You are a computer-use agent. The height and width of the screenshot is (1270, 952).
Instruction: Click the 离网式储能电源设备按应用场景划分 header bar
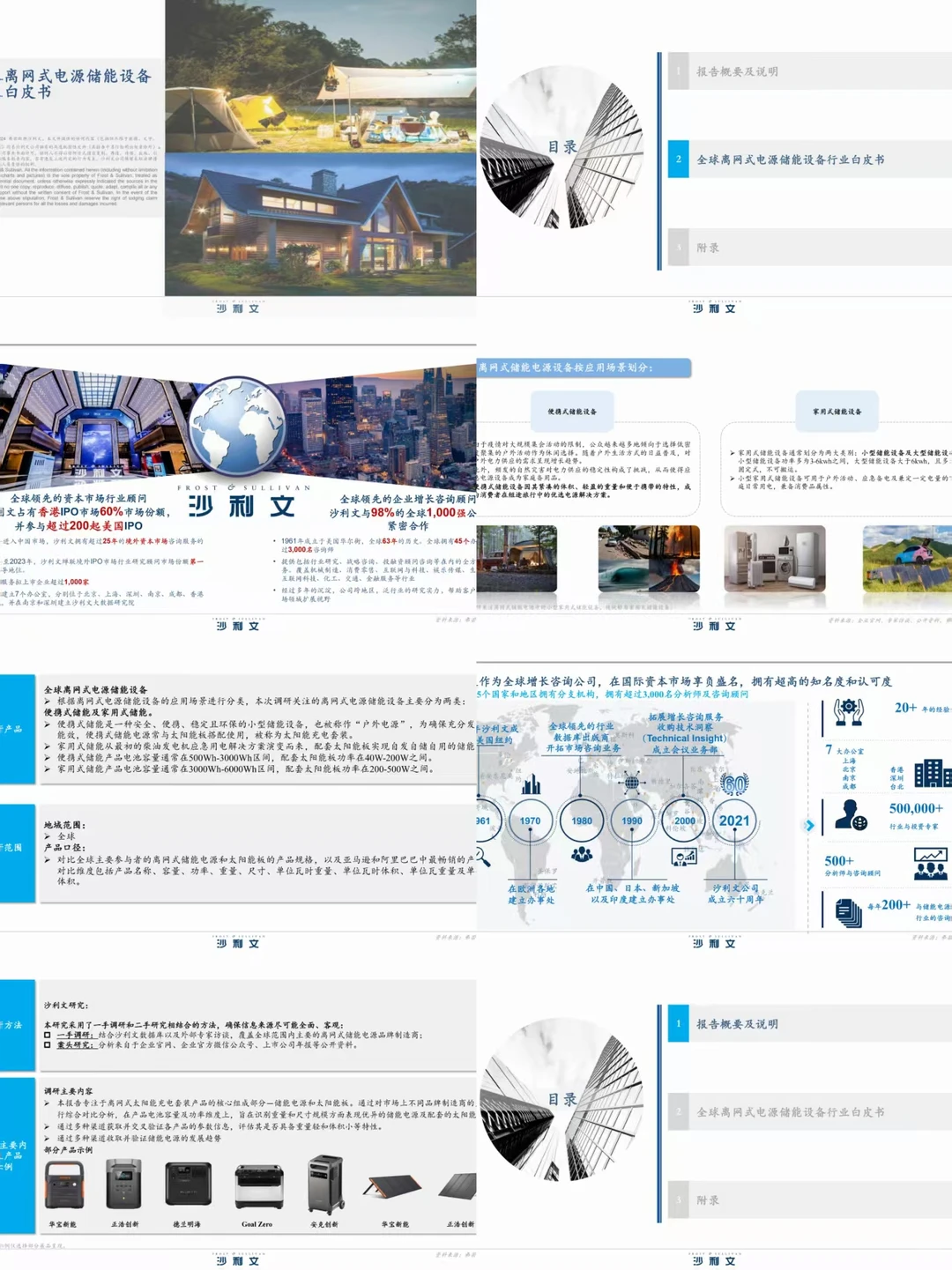pyautogui.click(x=583, y=368)
